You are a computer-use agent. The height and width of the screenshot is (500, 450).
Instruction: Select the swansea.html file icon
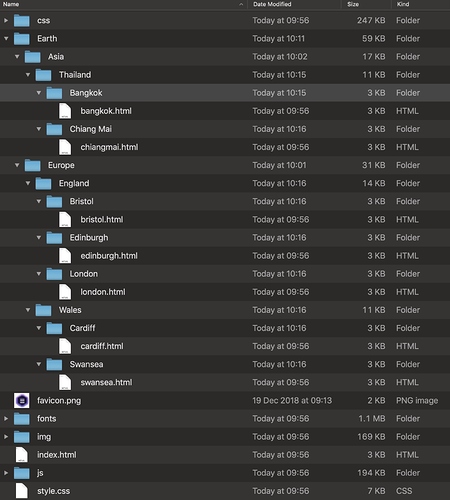pyautogui.click(x=65, y=382)
